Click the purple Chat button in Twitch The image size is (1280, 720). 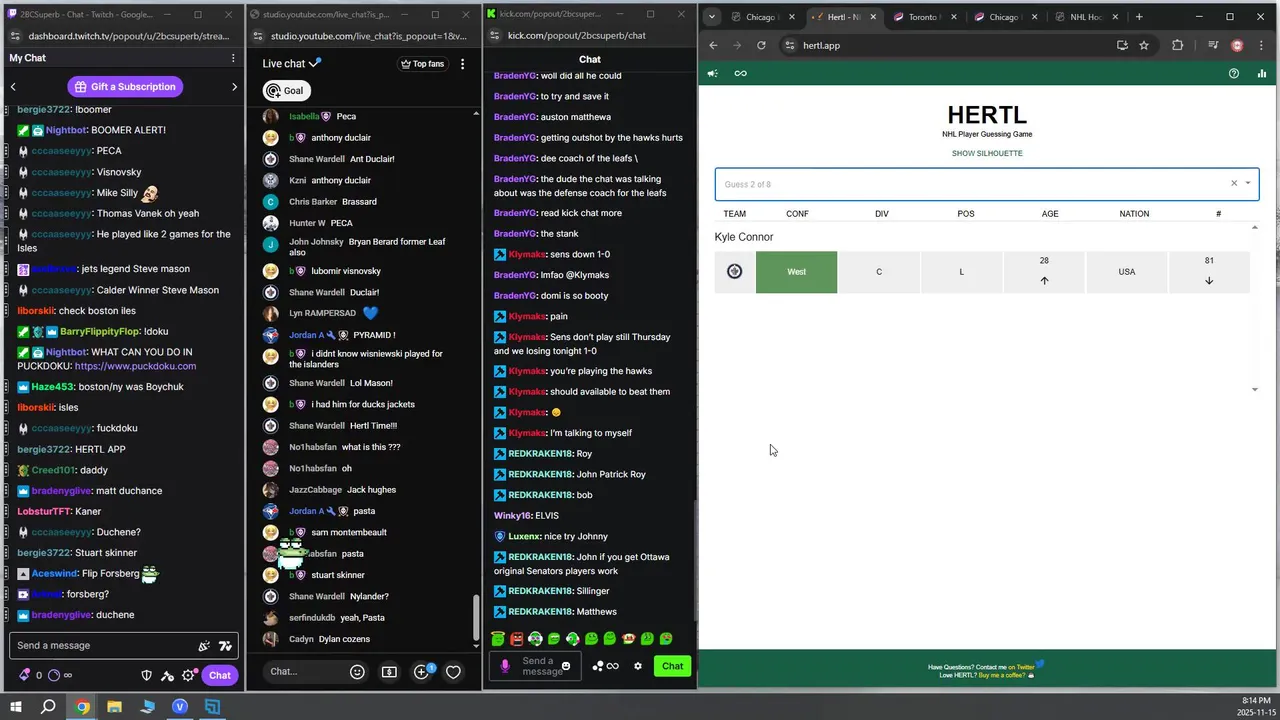point(220,675)
